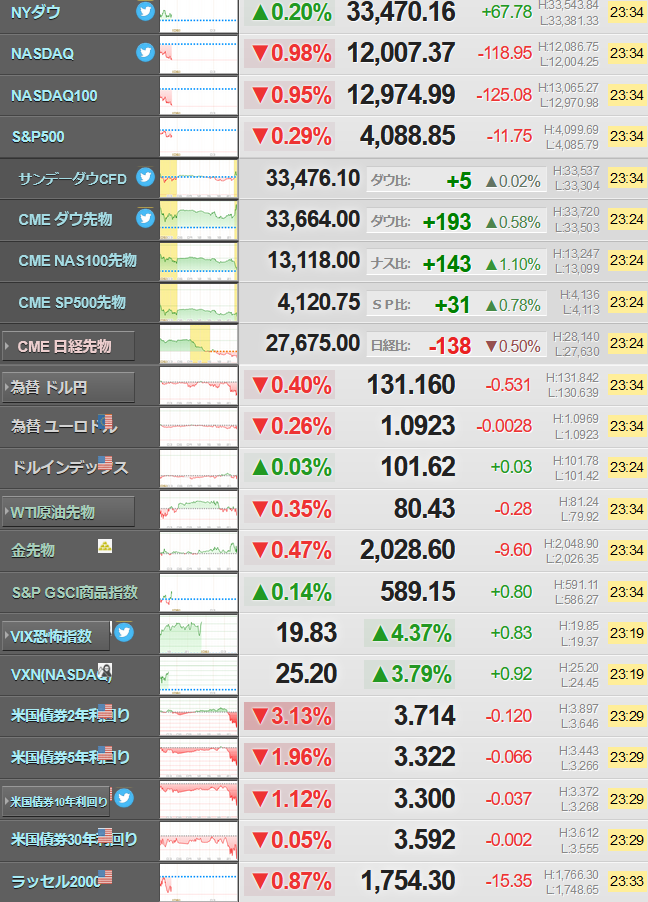Image resolution: width=648 pixels, height=902 pixels.
Task: Open the S&P500 index link
Action: 38,137
